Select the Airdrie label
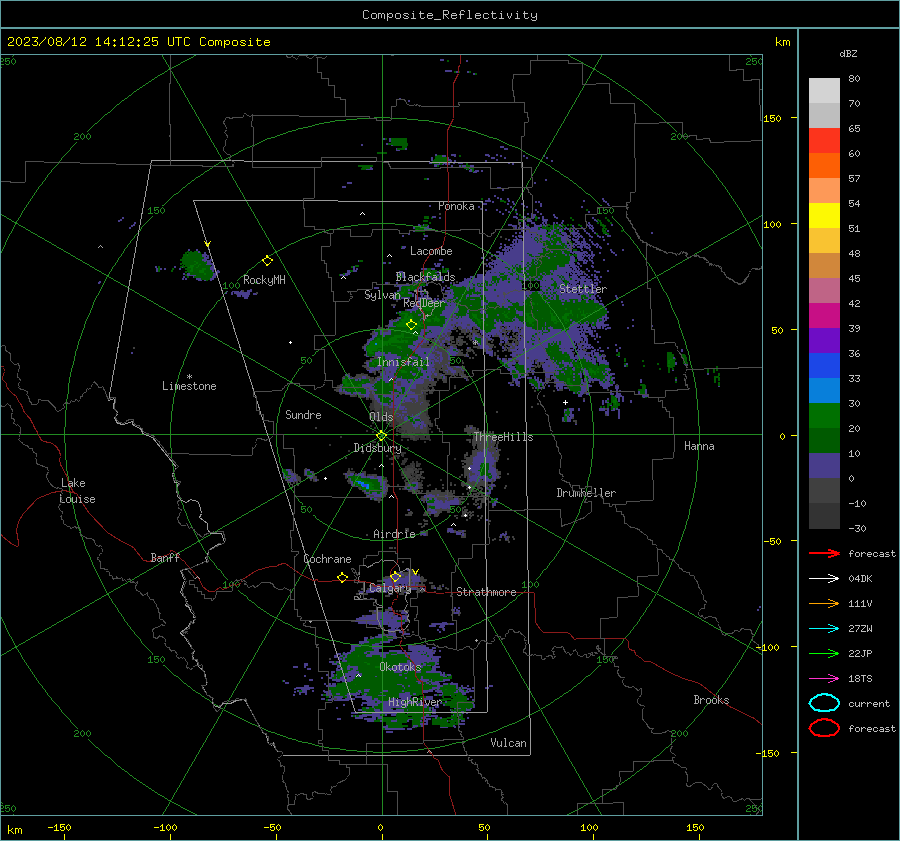The width and height of the screenshot is (900, 841). 394,534
